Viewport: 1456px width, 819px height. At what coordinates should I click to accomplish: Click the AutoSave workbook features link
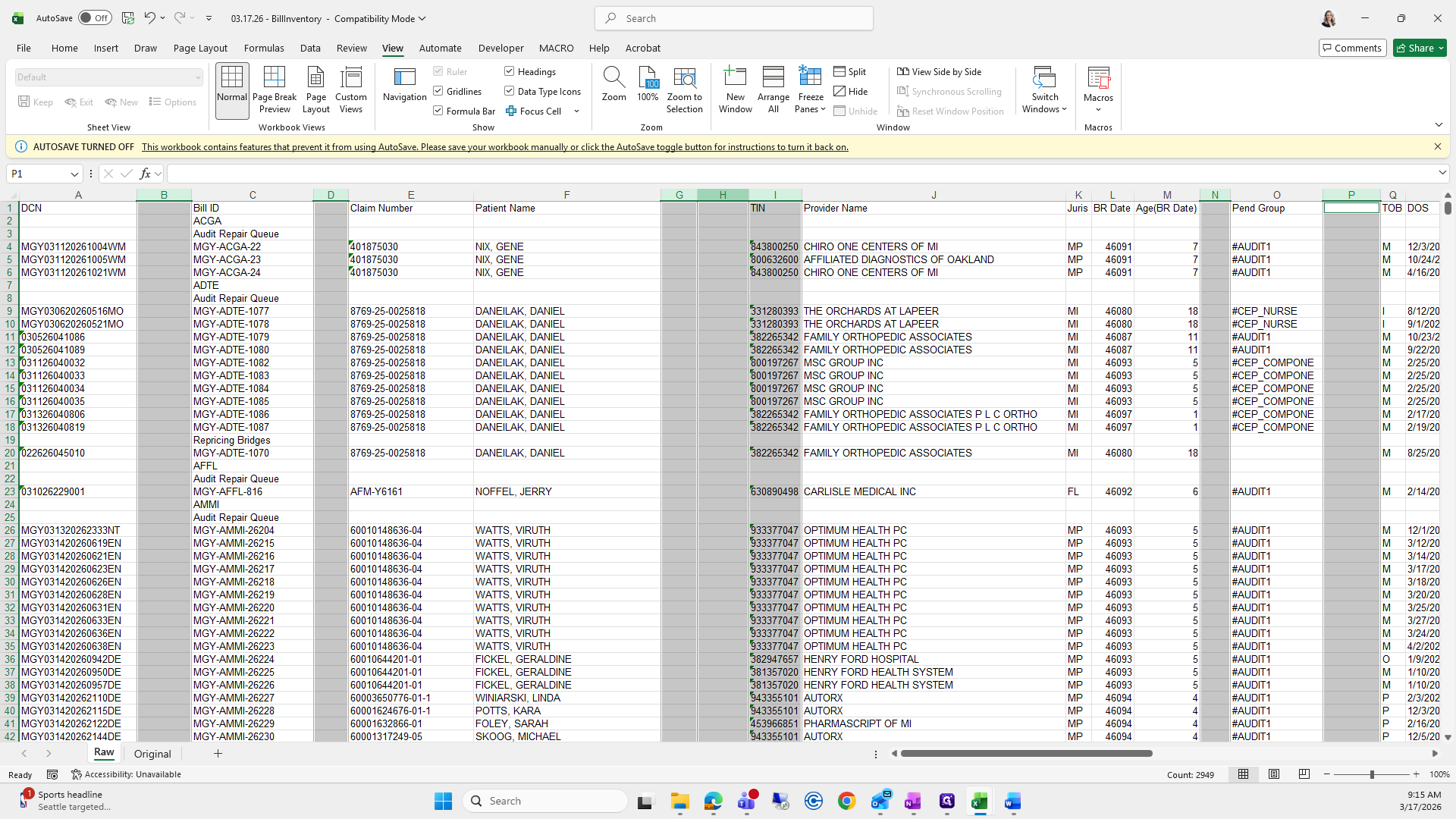[x=494, y=147]
